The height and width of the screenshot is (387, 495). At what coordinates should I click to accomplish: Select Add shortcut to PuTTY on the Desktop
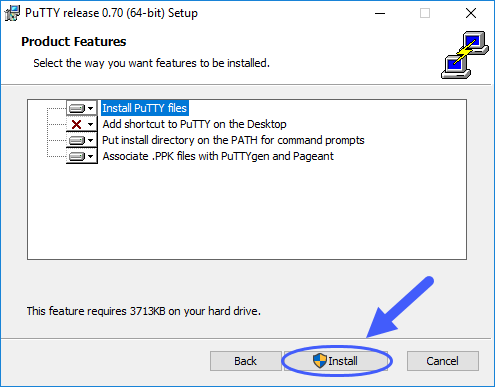[x=194, y=124]
